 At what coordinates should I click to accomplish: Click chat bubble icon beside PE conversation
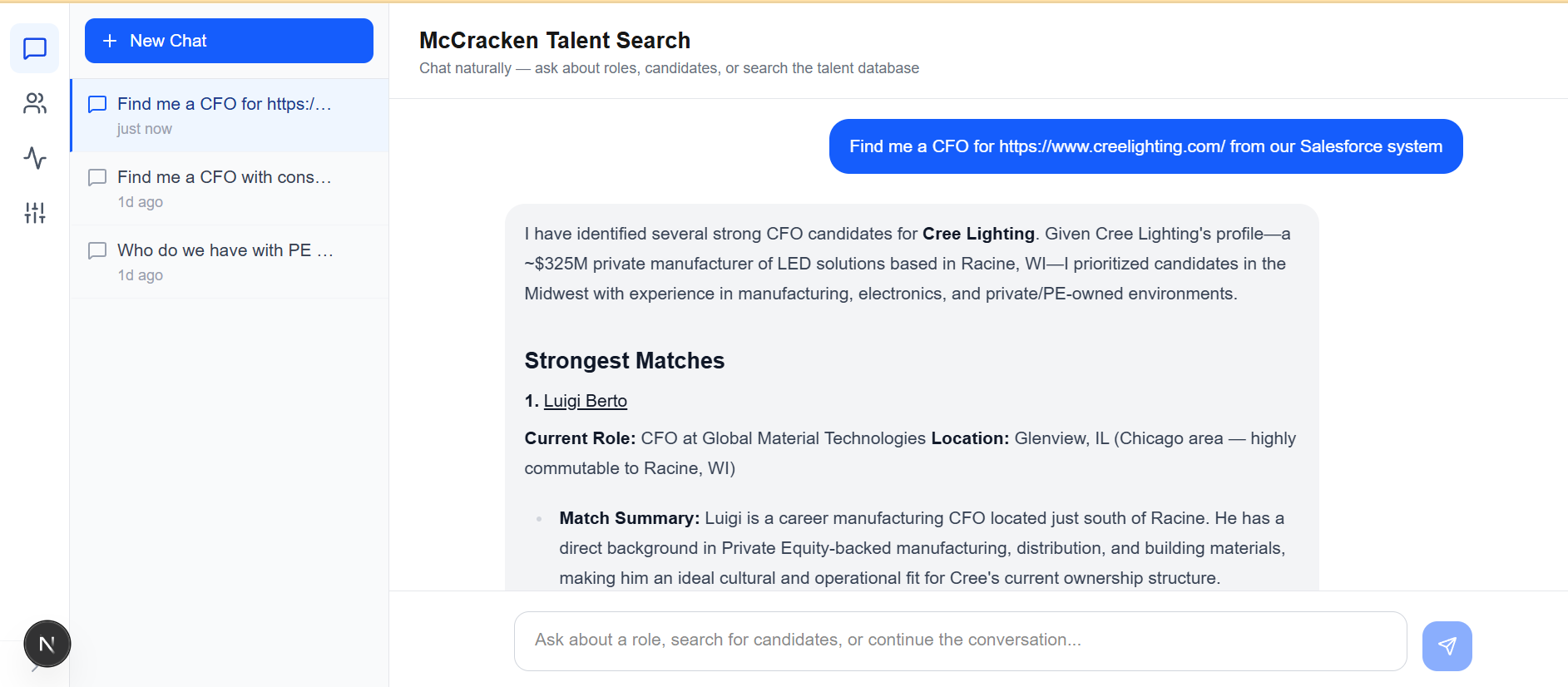[x=97, y=250]
